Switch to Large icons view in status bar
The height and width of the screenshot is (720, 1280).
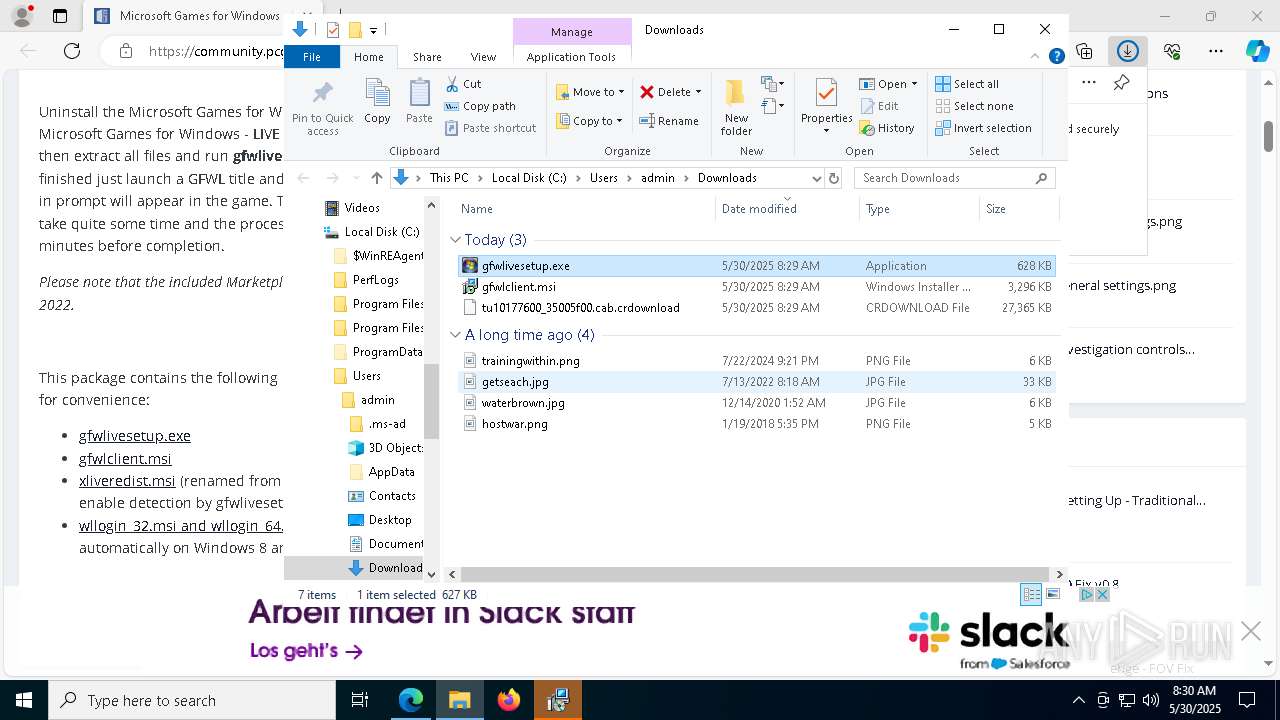click(1052, 595)
